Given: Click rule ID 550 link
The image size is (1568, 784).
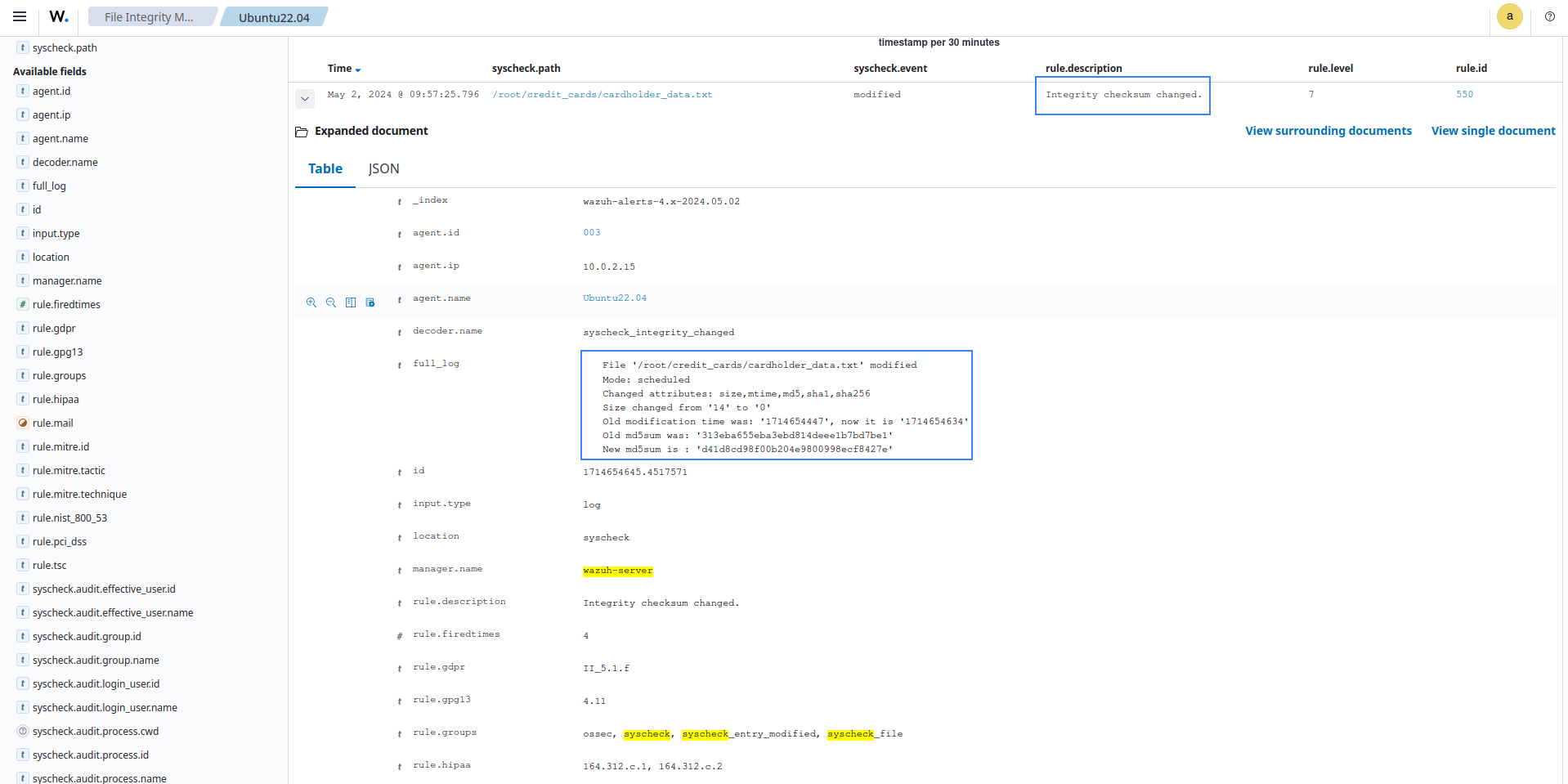Looking at the screenshot, I should pyautogui.click(x=1464, y=95).
